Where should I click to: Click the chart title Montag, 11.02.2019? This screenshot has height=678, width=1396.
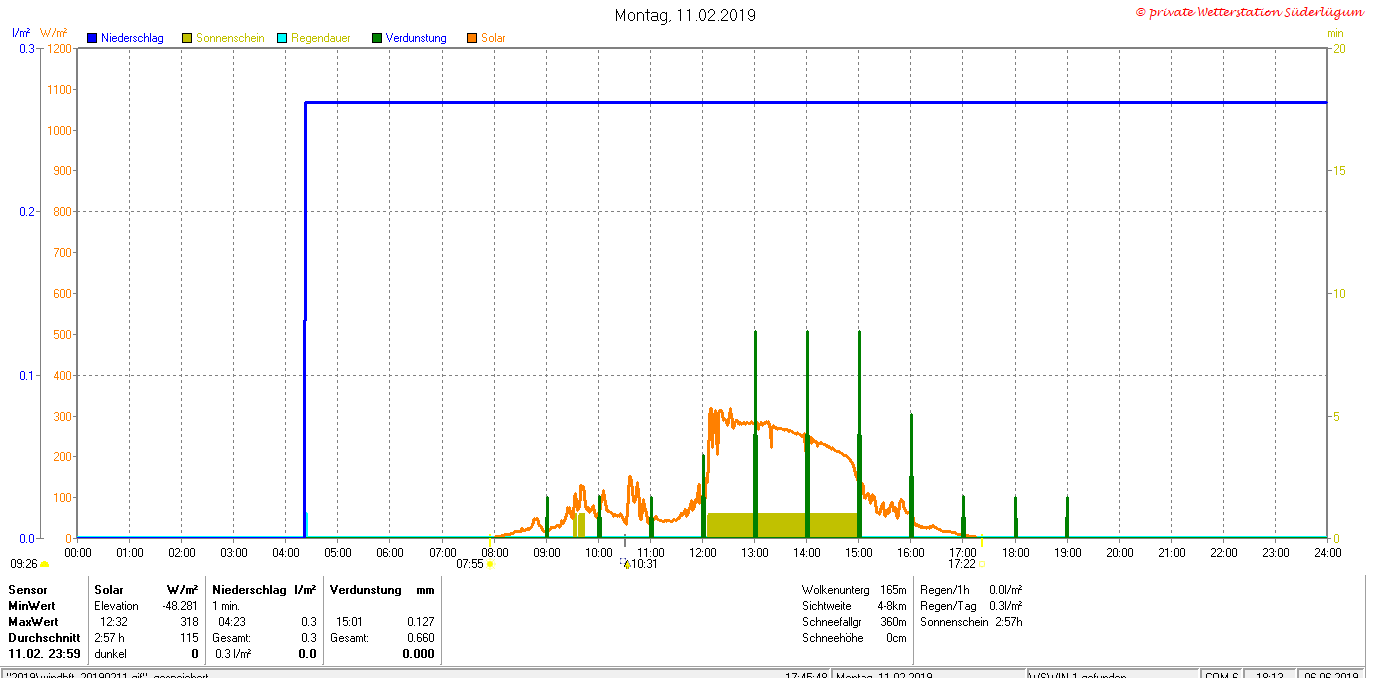685,15
